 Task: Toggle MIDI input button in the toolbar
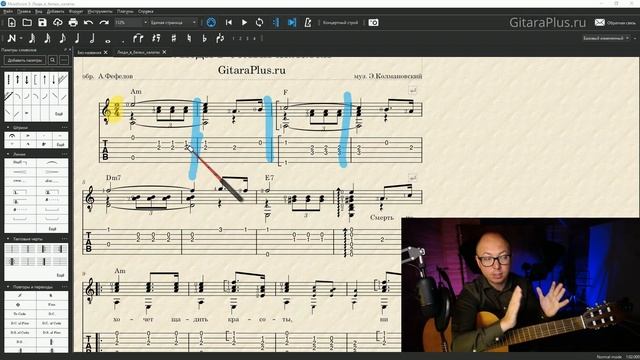point(211,22)
